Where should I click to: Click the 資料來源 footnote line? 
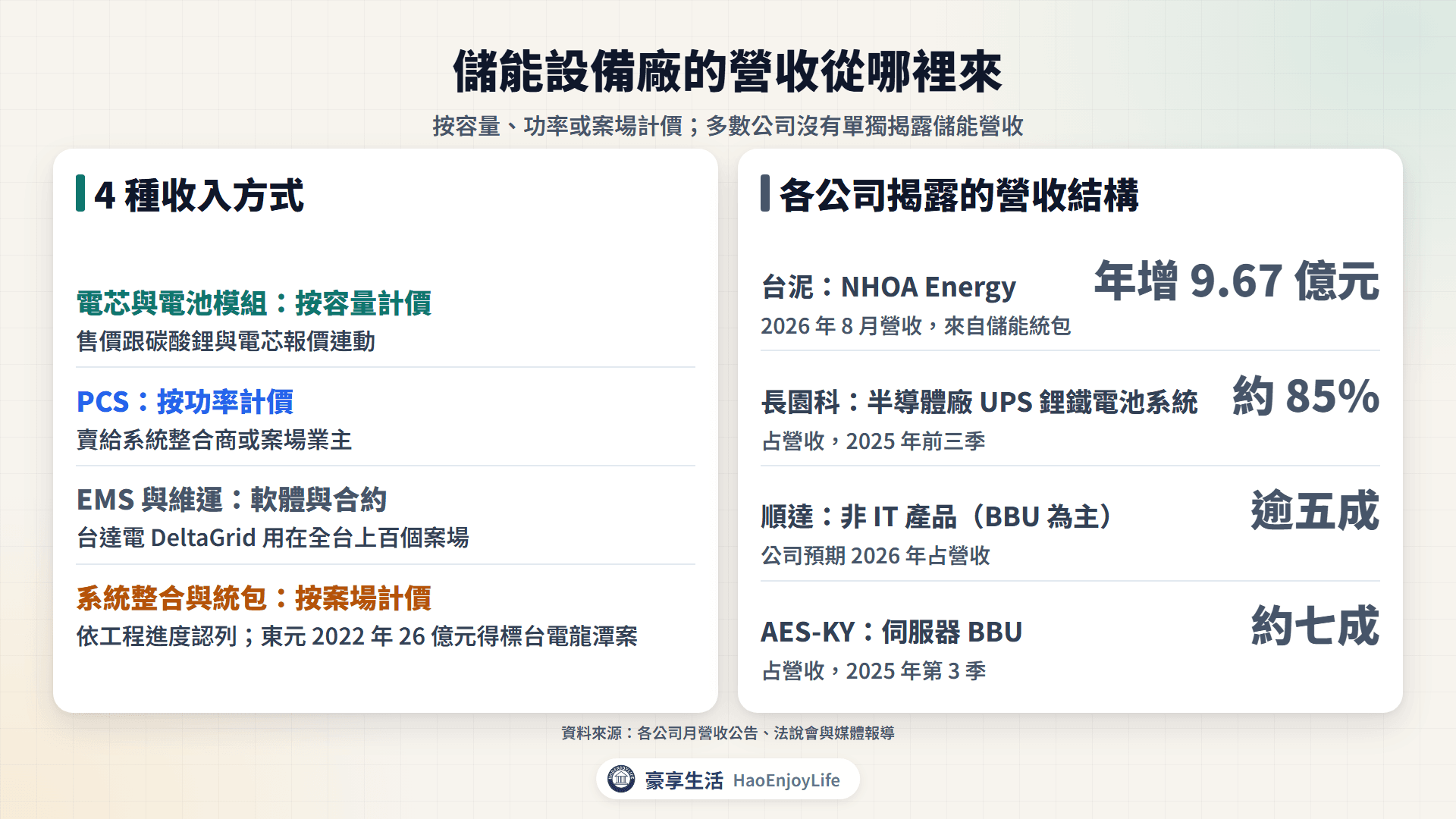(728, 733)
